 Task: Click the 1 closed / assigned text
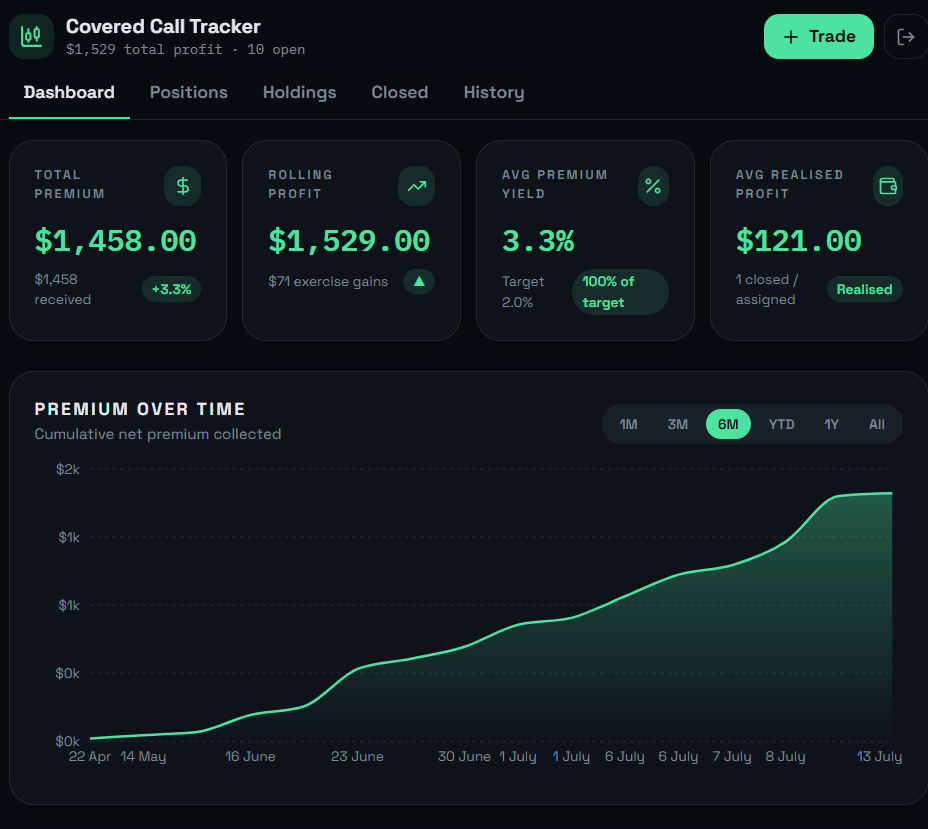pyautogui.click(x=767, y=289)
